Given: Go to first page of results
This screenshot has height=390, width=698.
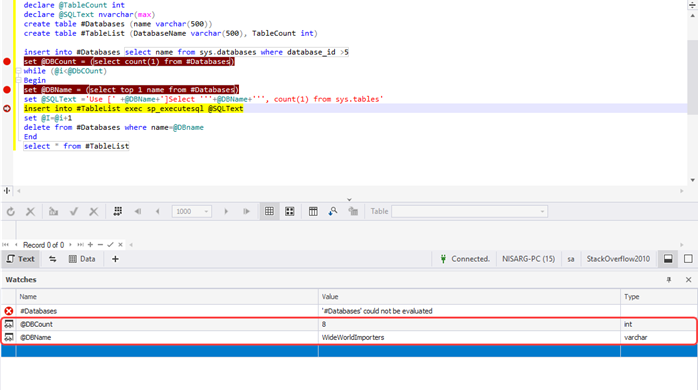Looking at the screenshot, I should pyautogui.click(x=138, y=211).
